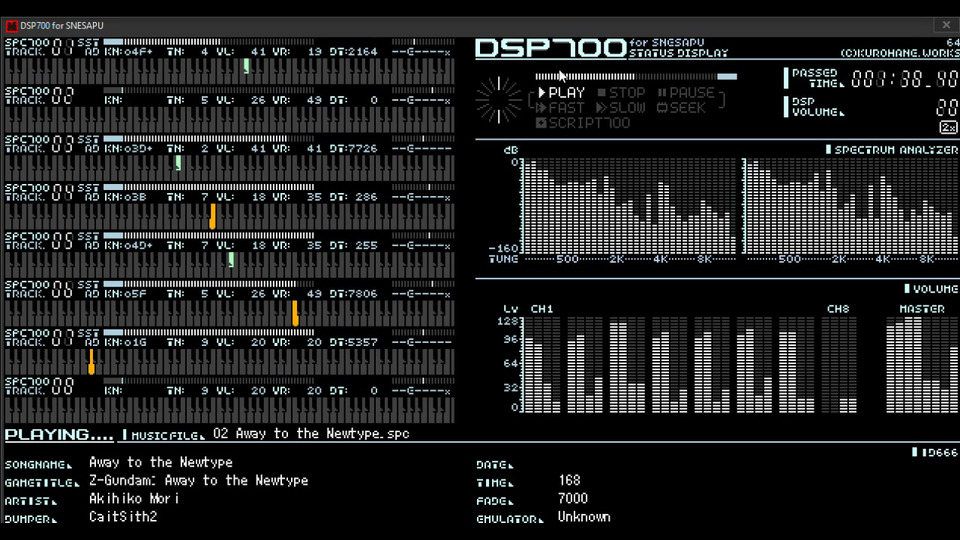Click the MASTER volume level meter

(922, 364)
